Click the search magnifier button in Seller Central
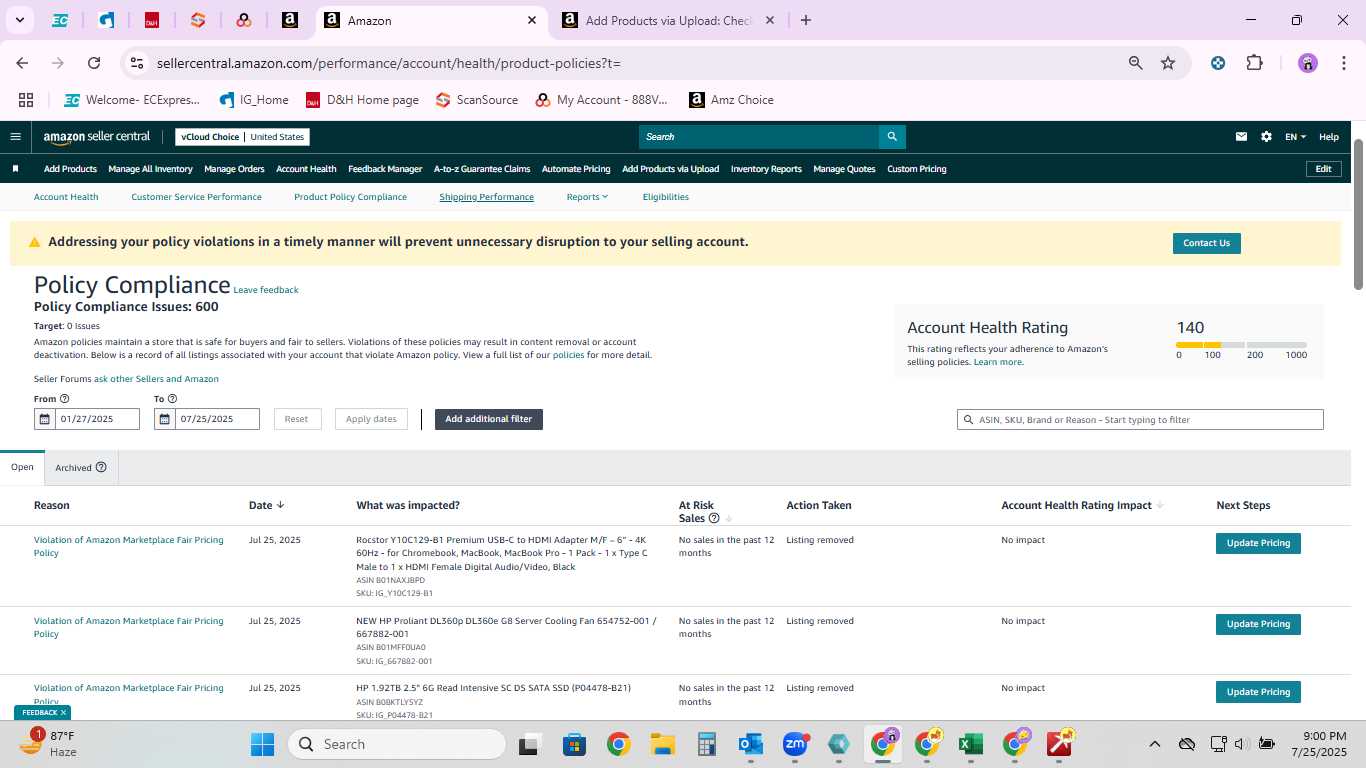The width and height of the screenshot is (1366, 768). (x=892, y=137)
